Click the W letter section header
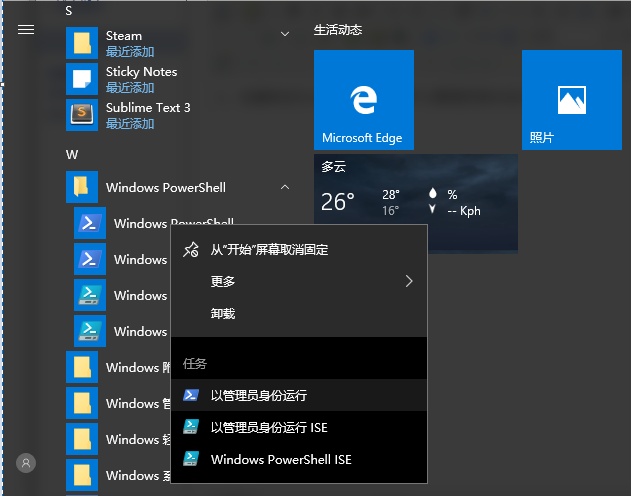 pyautogui.click(x=72, y=155)
